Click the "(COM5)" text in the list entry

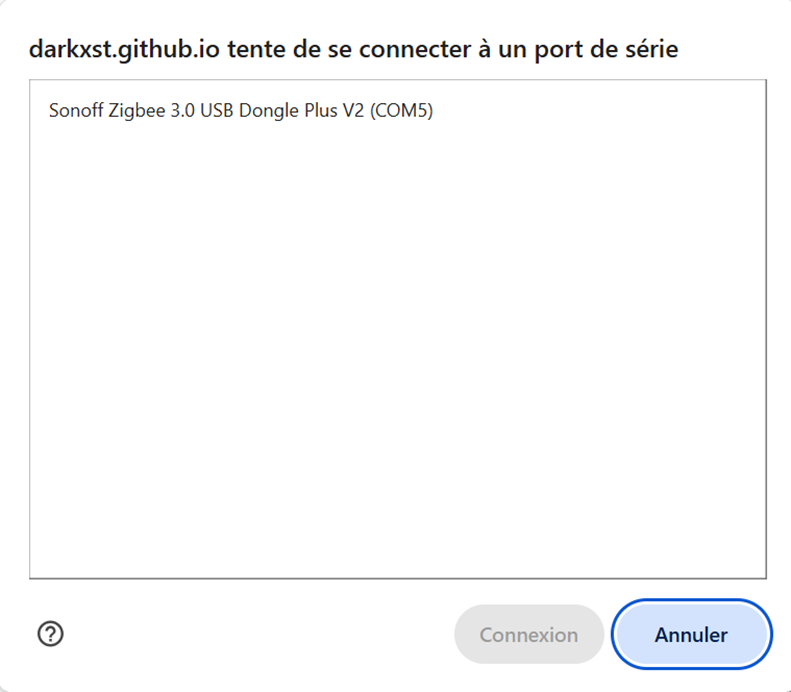(x=402, y=110)
